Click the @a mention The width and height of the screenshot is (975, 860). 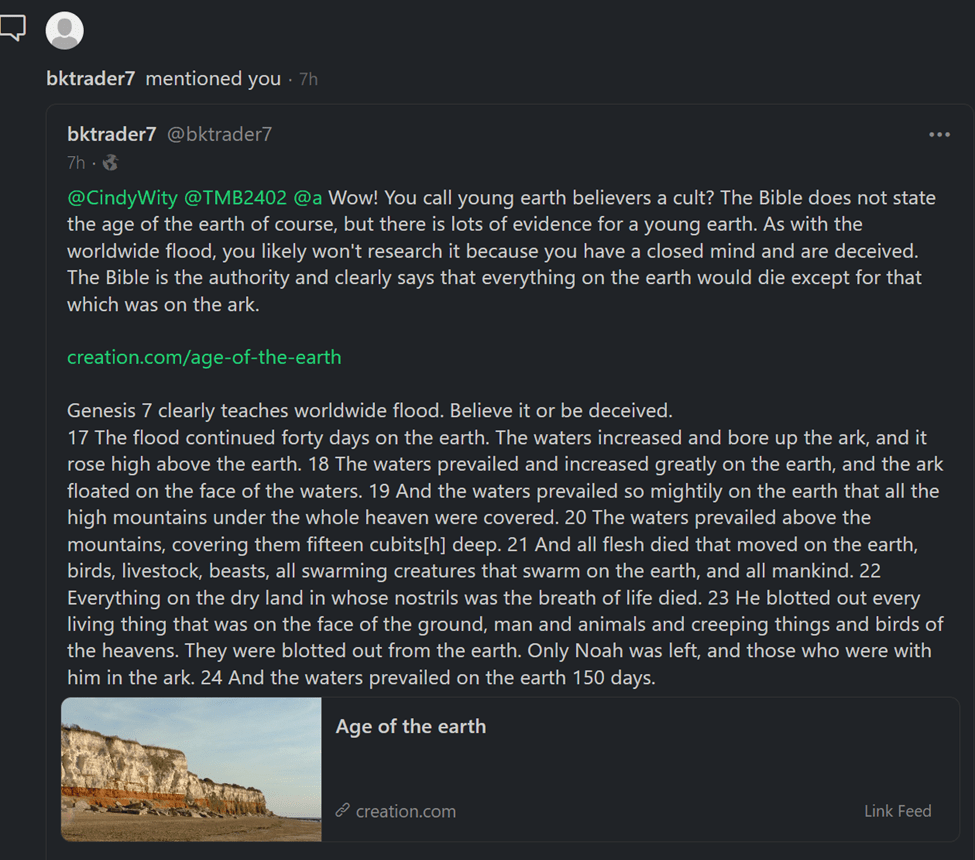(x=307, y=197)
